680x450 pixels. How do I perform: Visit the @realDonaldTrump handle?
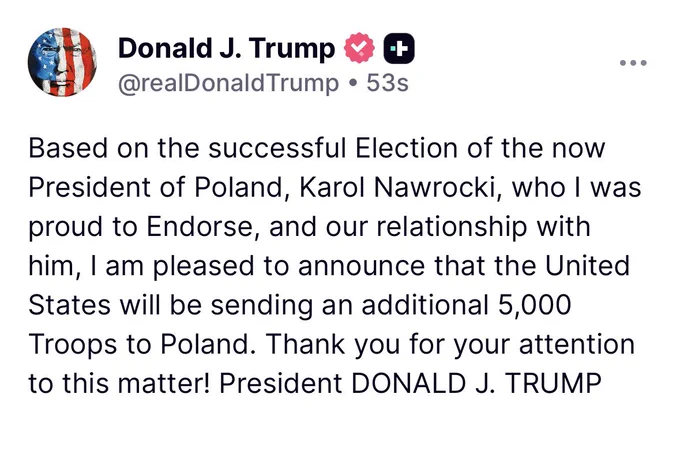click(229, 83)
